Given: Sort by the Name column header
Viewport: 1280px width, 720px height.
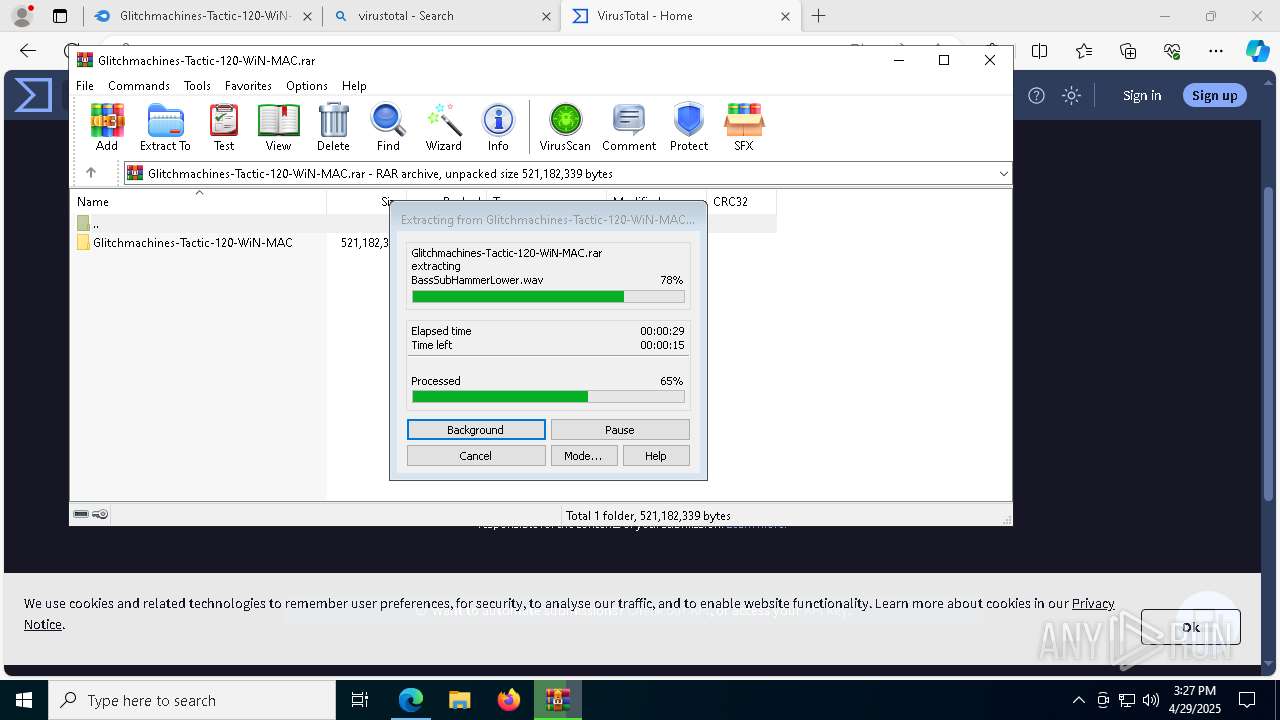Looking at the screenshot, I should click(x=198, y=201).
